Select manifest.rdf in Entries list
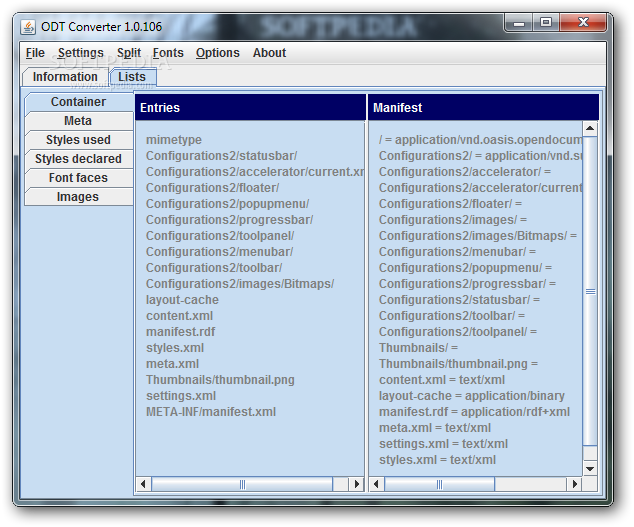 click(x=180, y=332)
